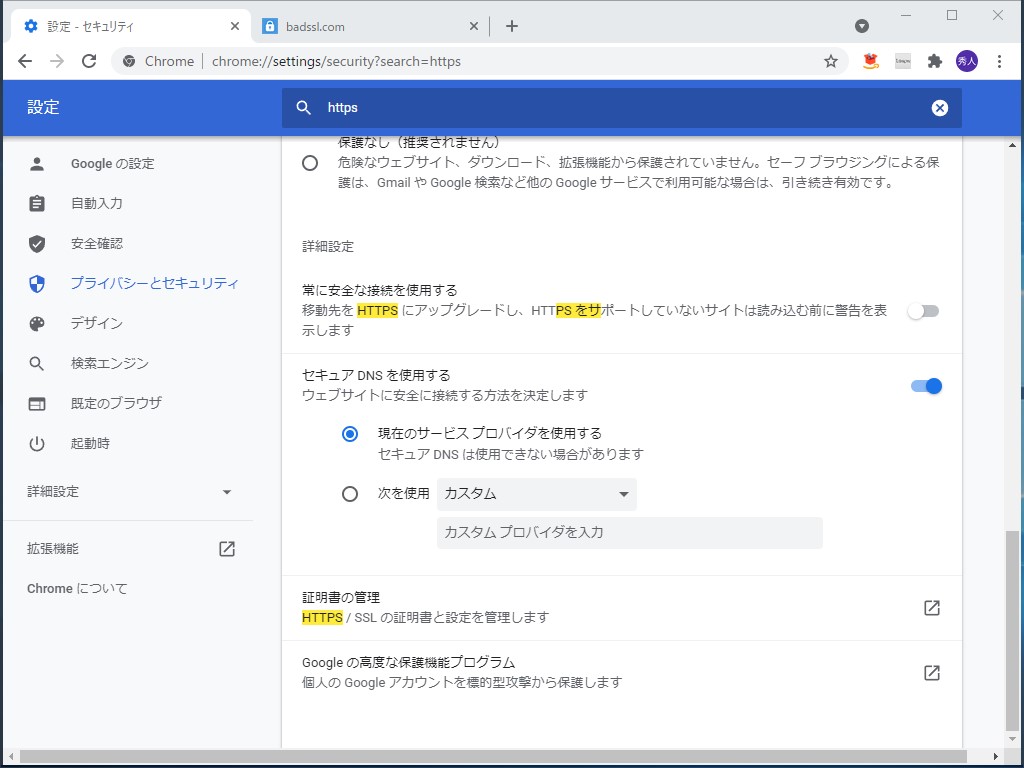Clear the https search with the X button
The width and height of the screenshot is (1024, 768).
coord(939,107)
